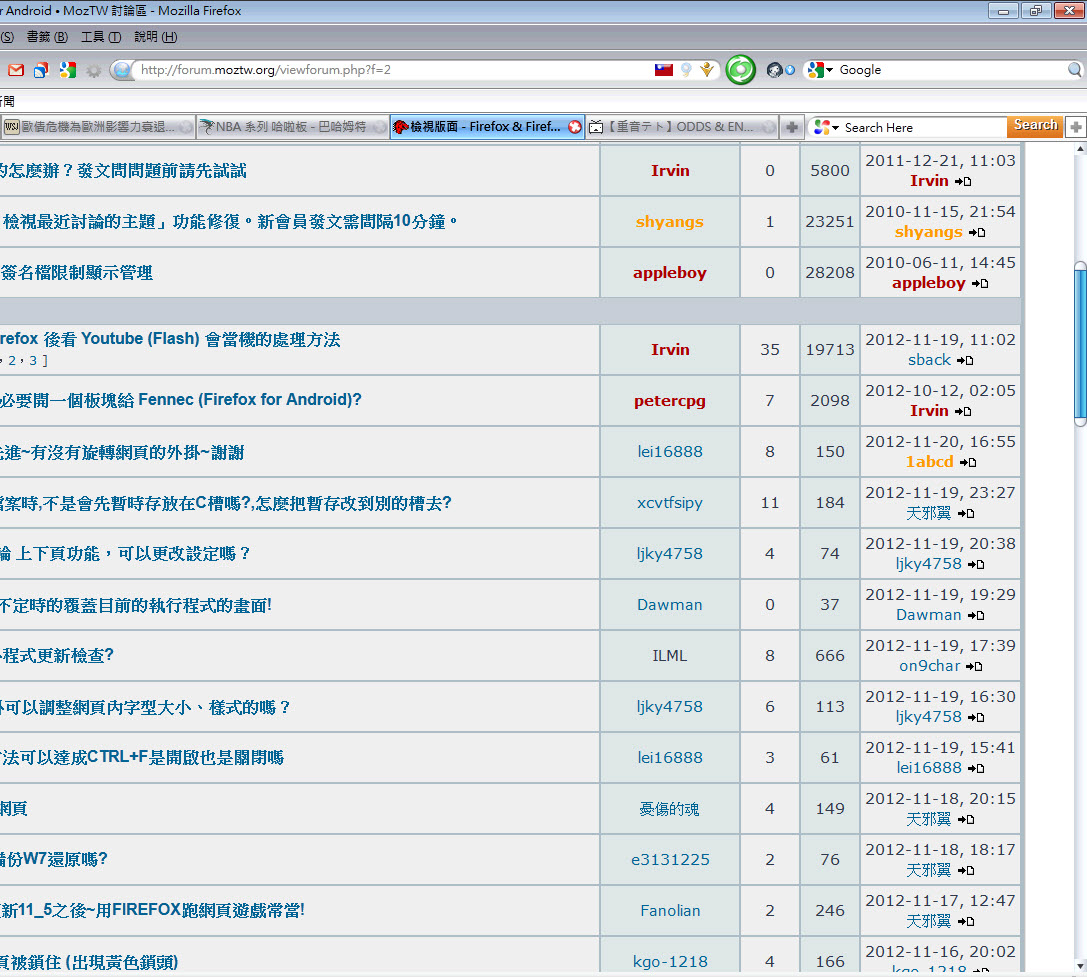Open a new tab with plus button
This screenshot has height=977, width=1087.
pyautogui.click(x=792, y=127)
